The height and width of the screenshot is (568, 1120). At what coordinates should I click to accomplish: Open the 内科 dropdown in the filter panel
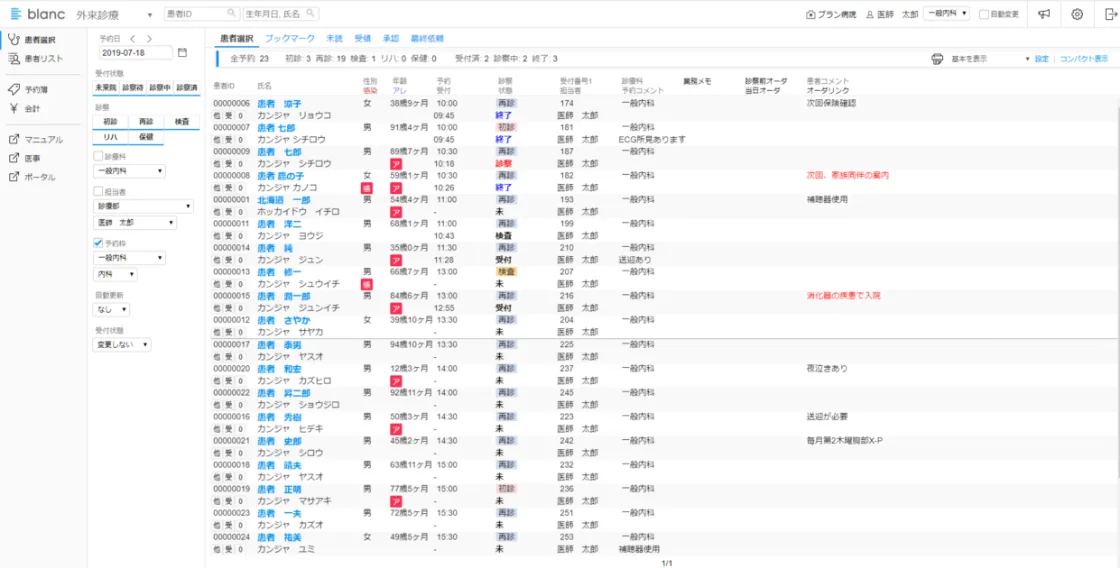coord(115,275)
